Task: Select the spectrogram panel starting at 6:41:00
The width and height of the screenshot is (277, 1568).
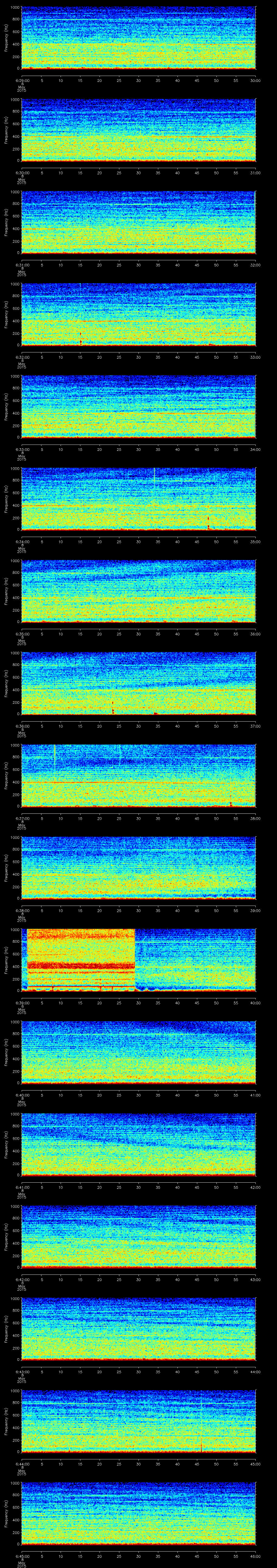Action: coord(138,1145)
